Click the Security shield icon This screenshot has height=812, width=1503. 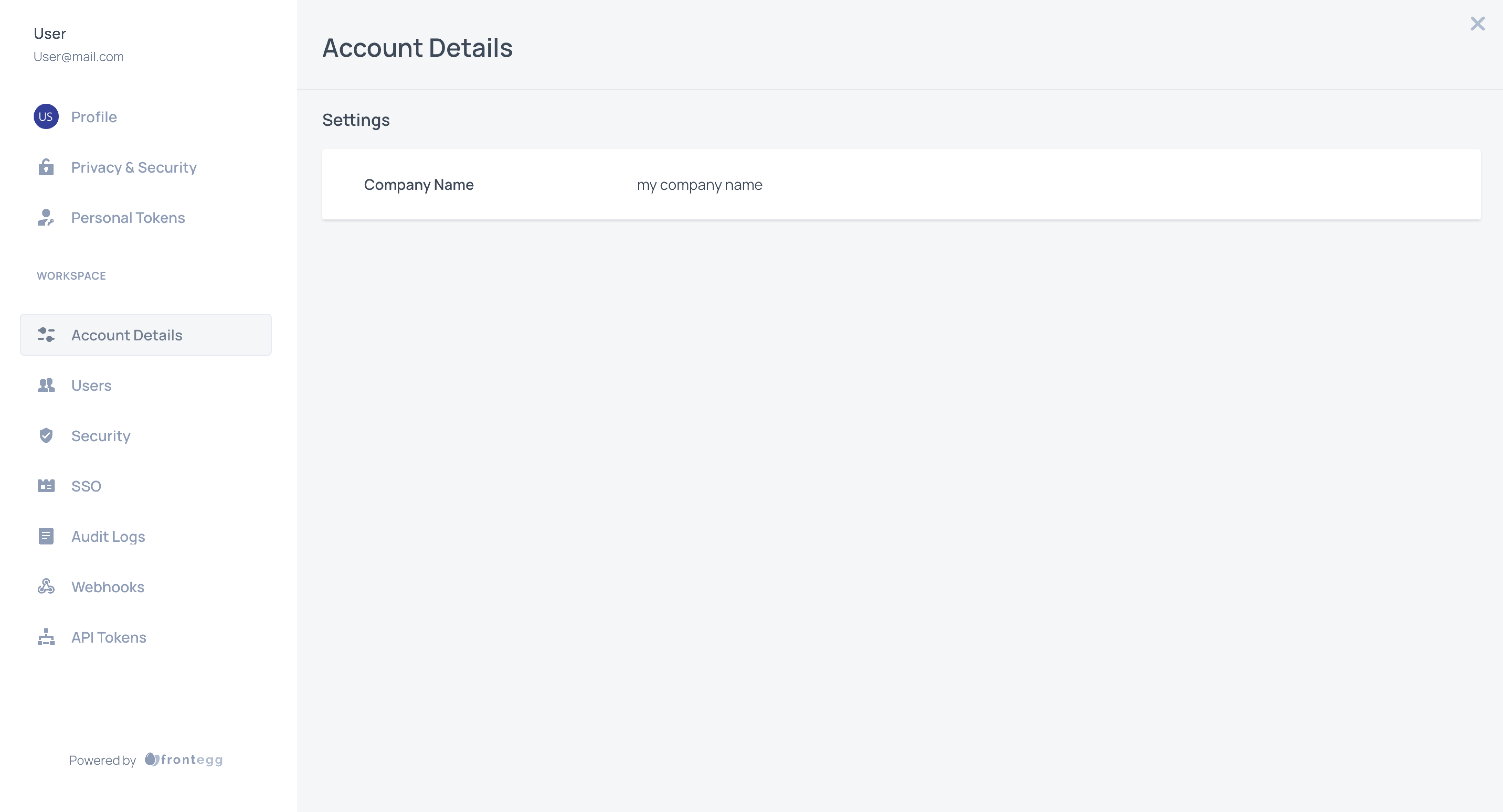[x=46, y=435]
